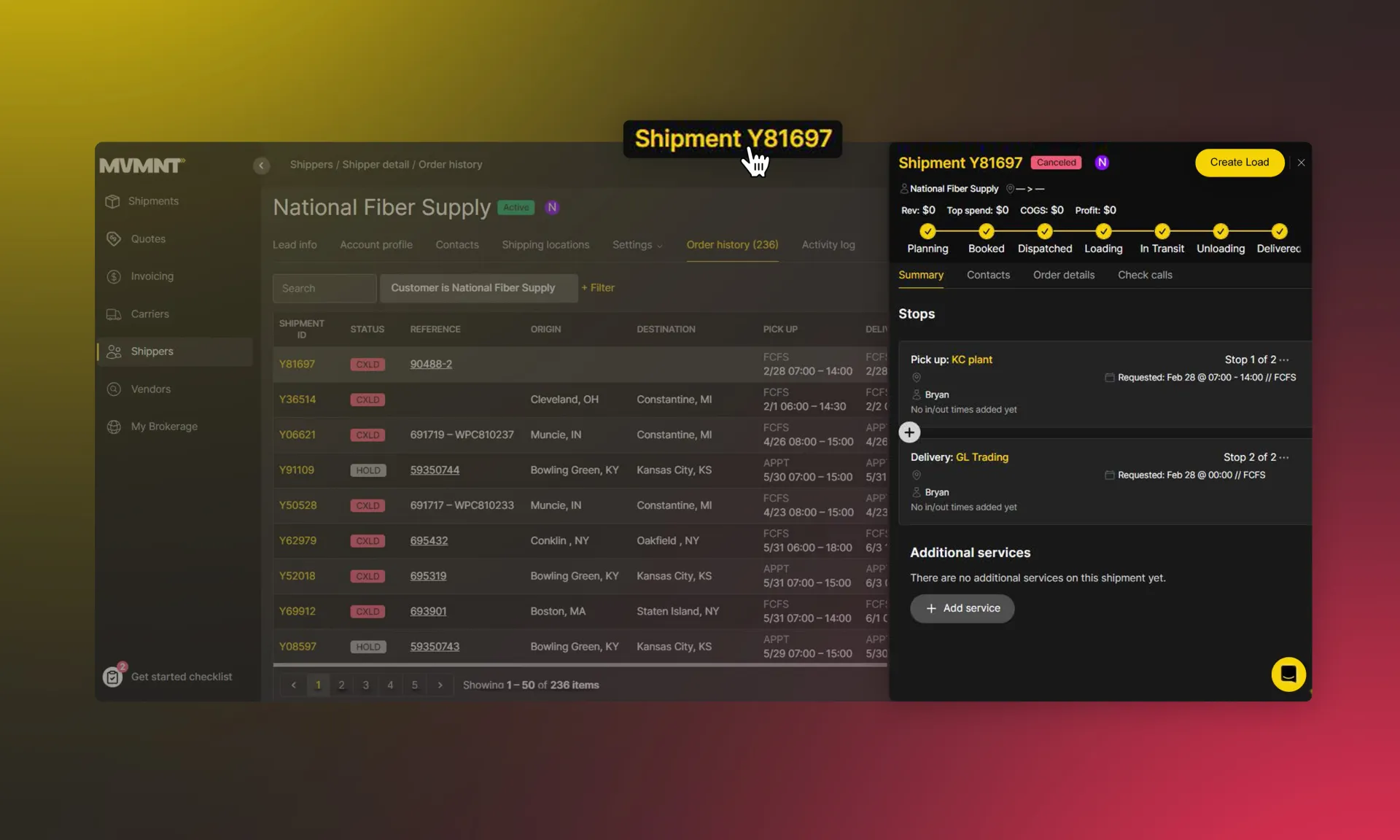
Task: Toggle the In Transit status checkmark
Action: point(1162,232)
